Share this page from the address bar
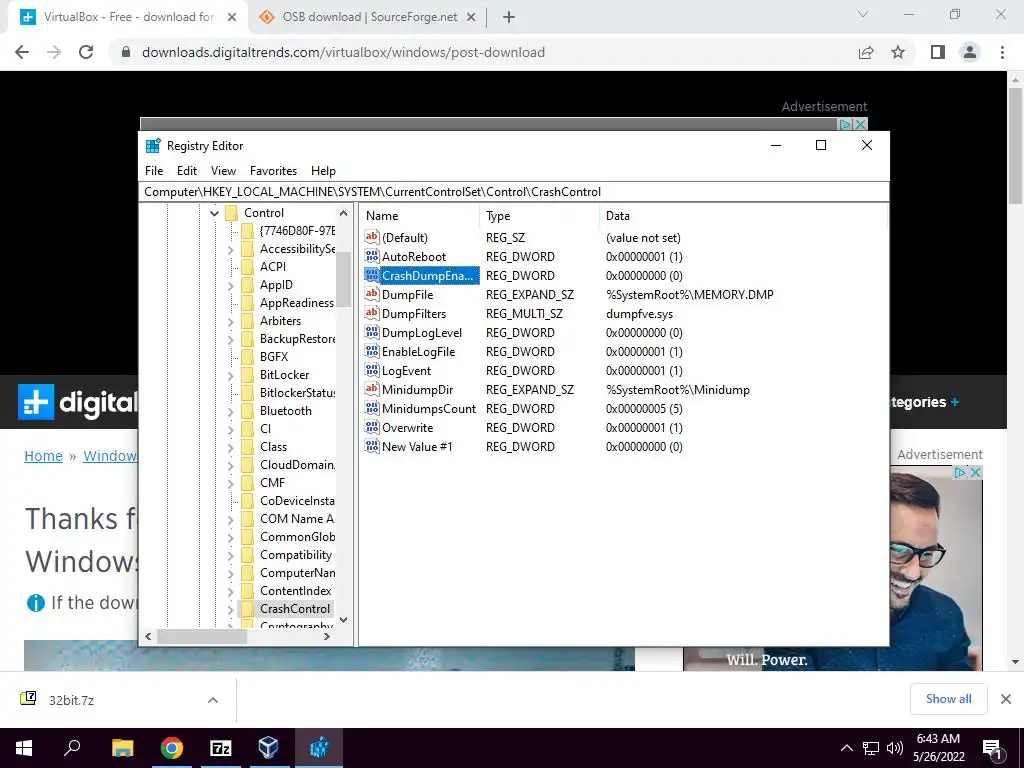The image size is (1024, 768). tap(866, 52)
